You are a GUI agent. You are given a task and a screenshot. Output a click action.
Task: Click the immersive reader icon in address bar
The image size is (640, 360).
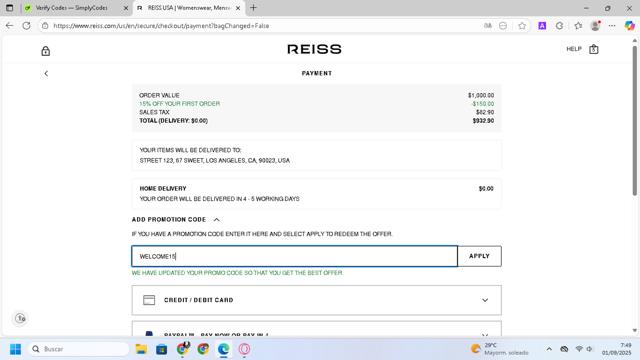click(503, 26)
